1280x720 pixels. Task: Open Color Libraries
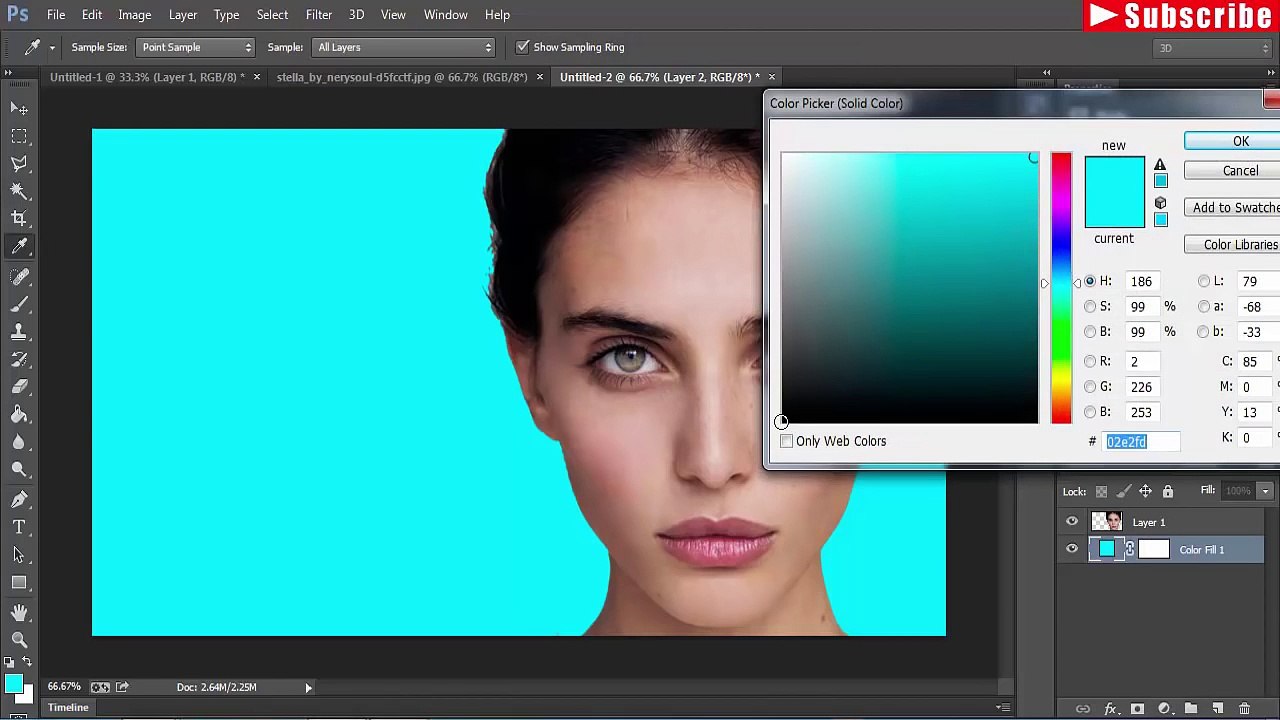coord(1232,245)
